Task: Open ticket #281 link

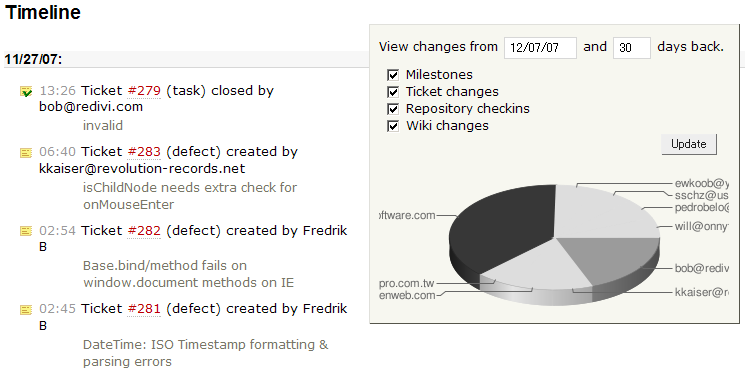Action: pos(144,309)
